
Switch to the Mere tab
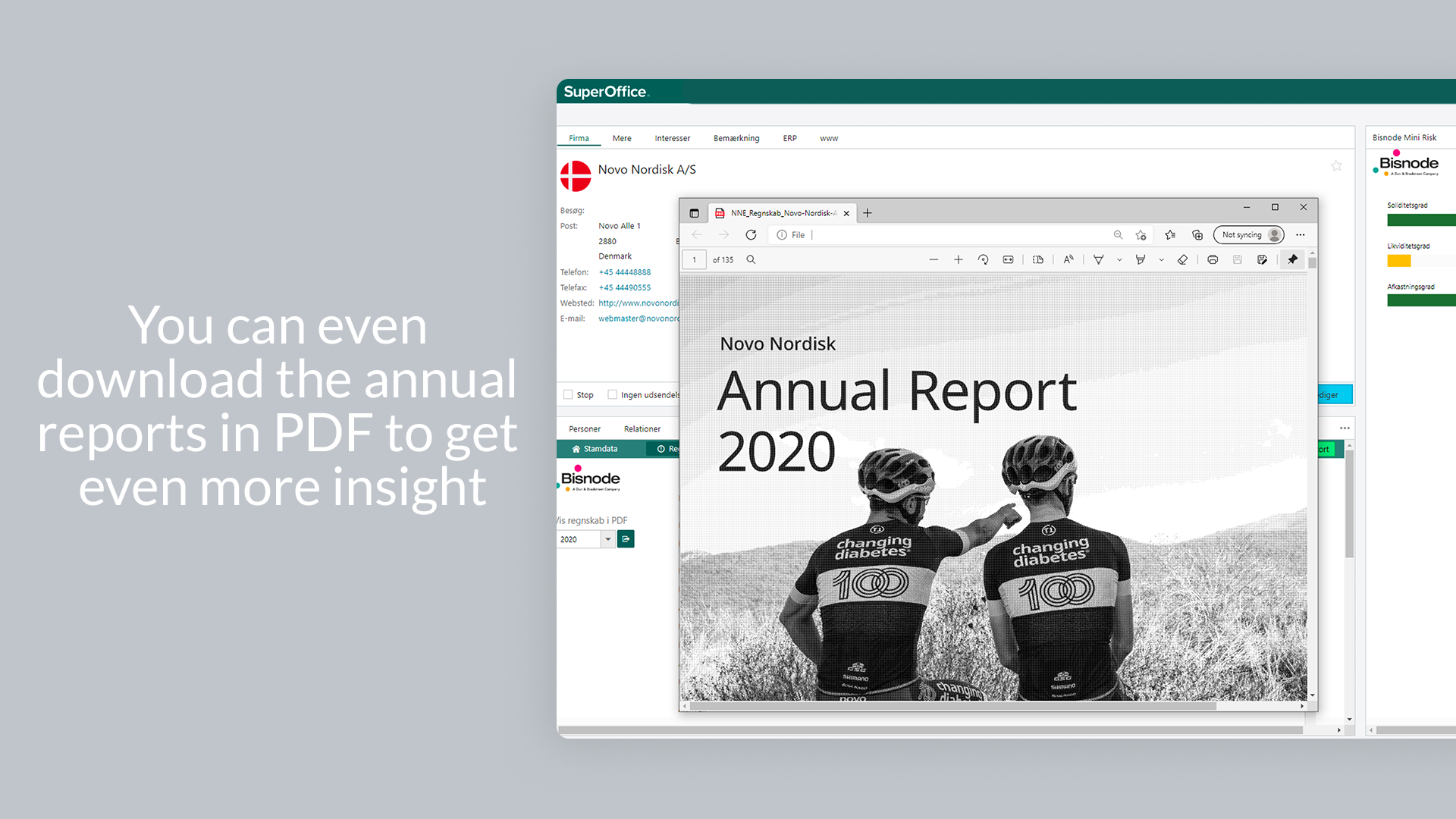(x=622, y=138)
